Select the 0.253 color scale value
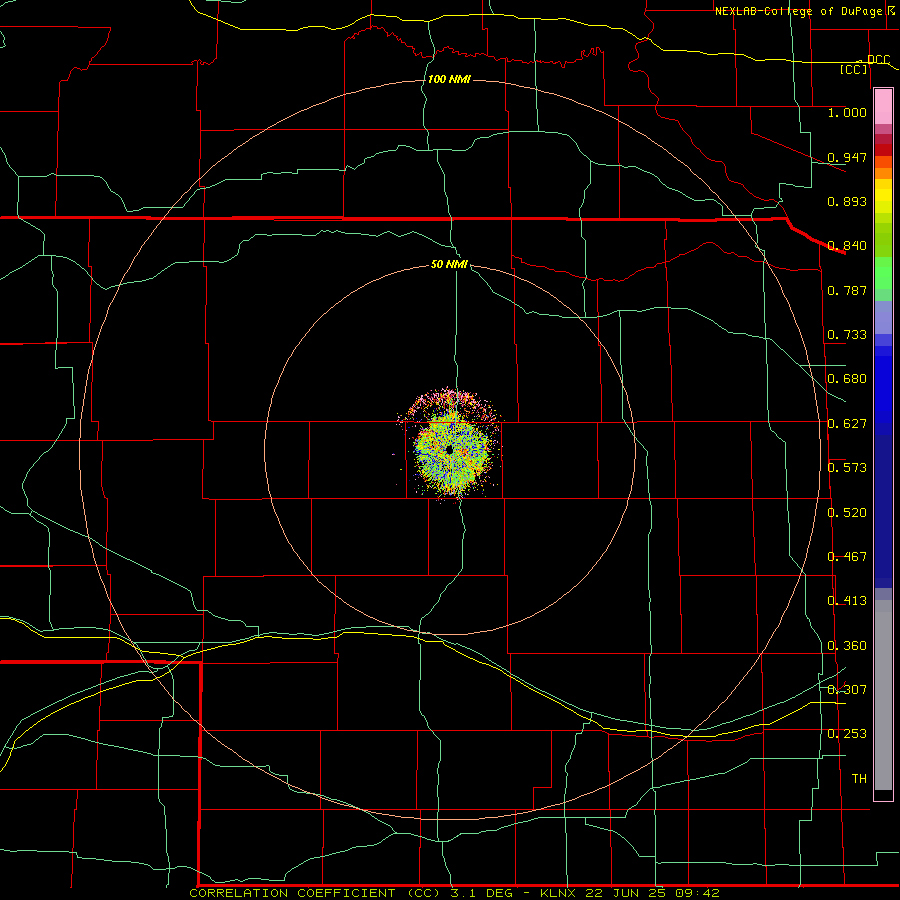Image resolution: width=900 pixels, height=900 pixels. (847, 734)
